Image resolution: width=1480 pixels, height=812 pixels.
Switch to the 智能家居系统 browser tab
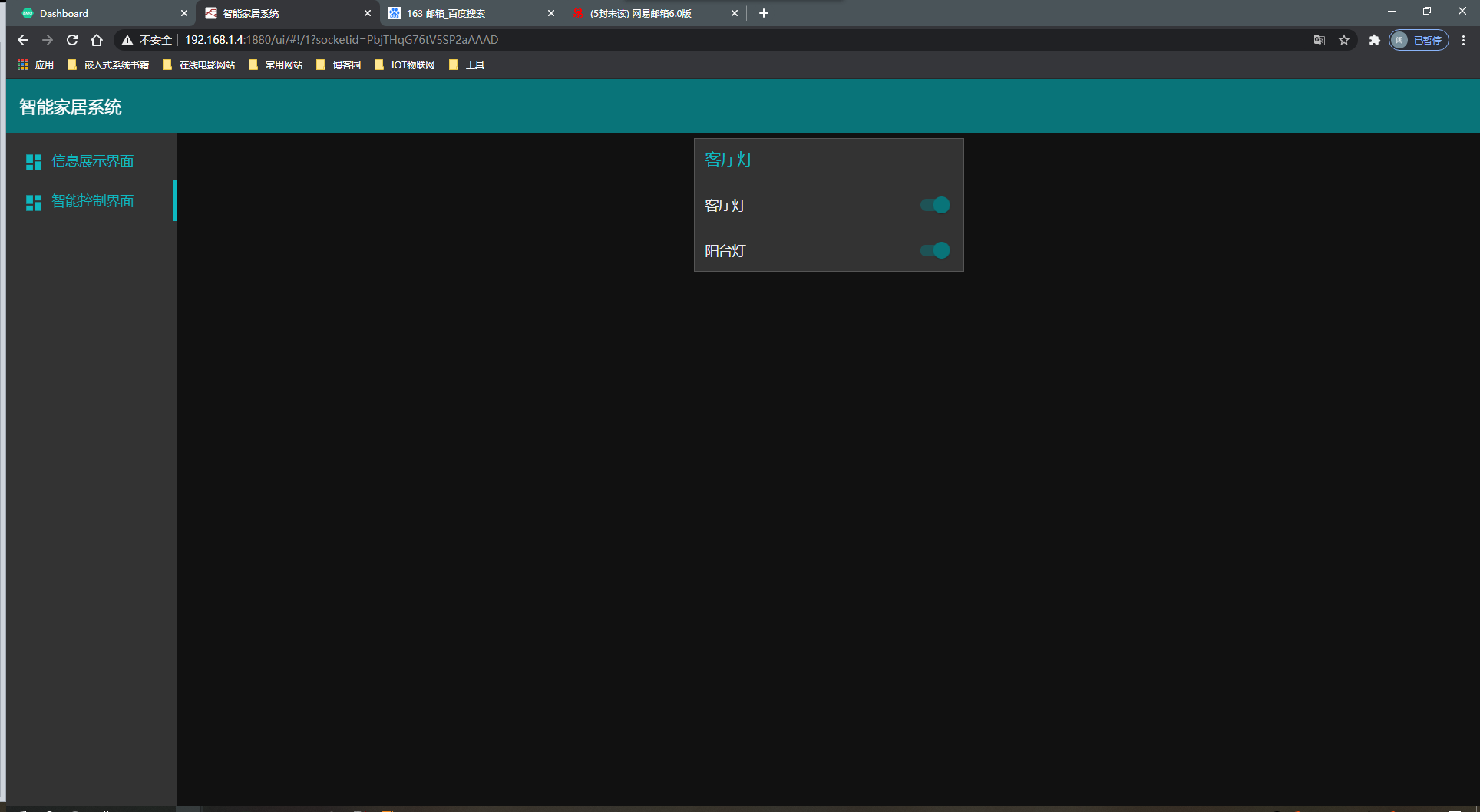[288, 13]
